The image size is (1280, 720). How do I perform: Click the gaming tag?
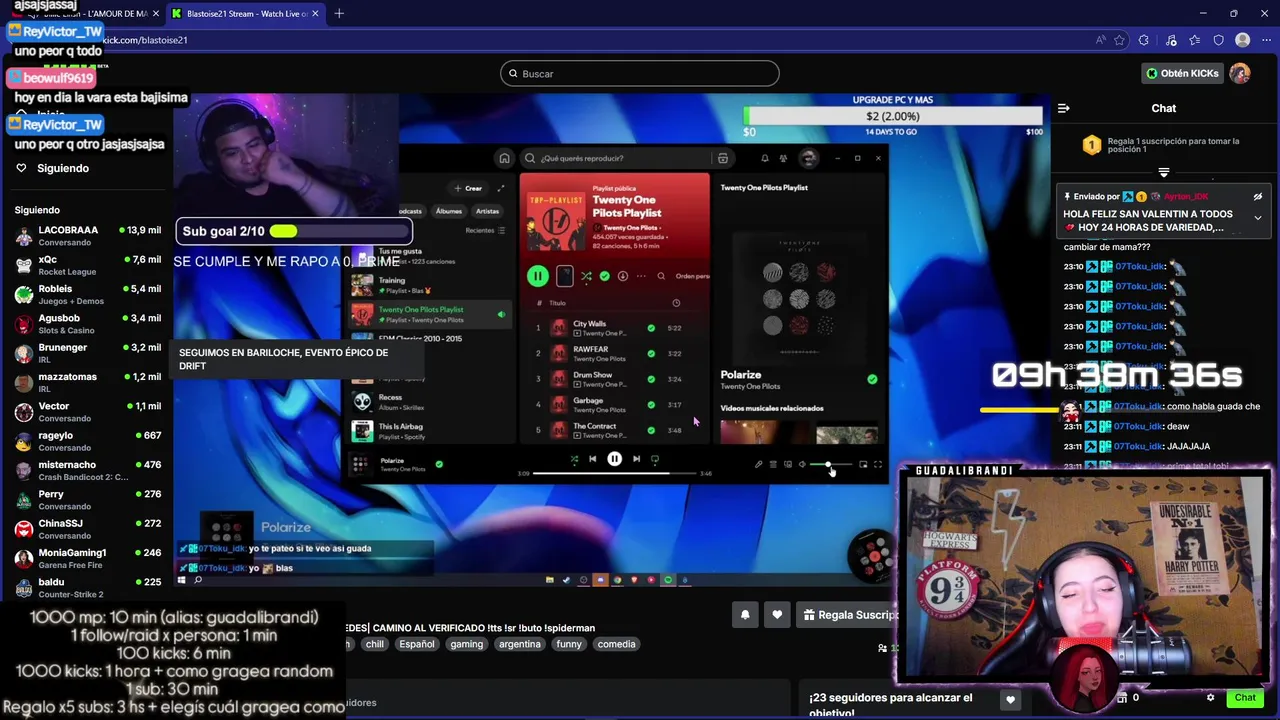[x=466, y=644]
